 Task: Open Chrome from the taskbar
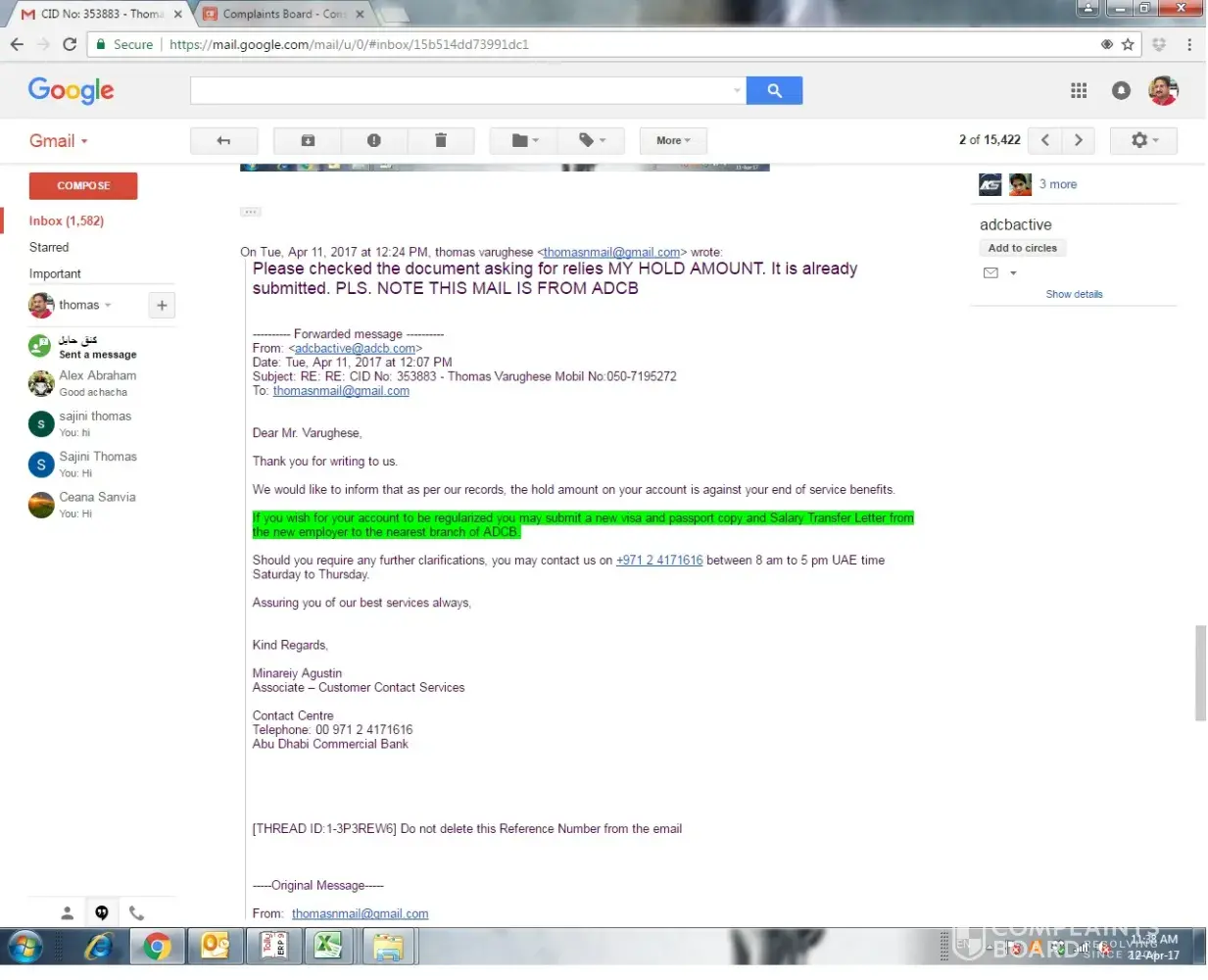[x=157, y=947]
